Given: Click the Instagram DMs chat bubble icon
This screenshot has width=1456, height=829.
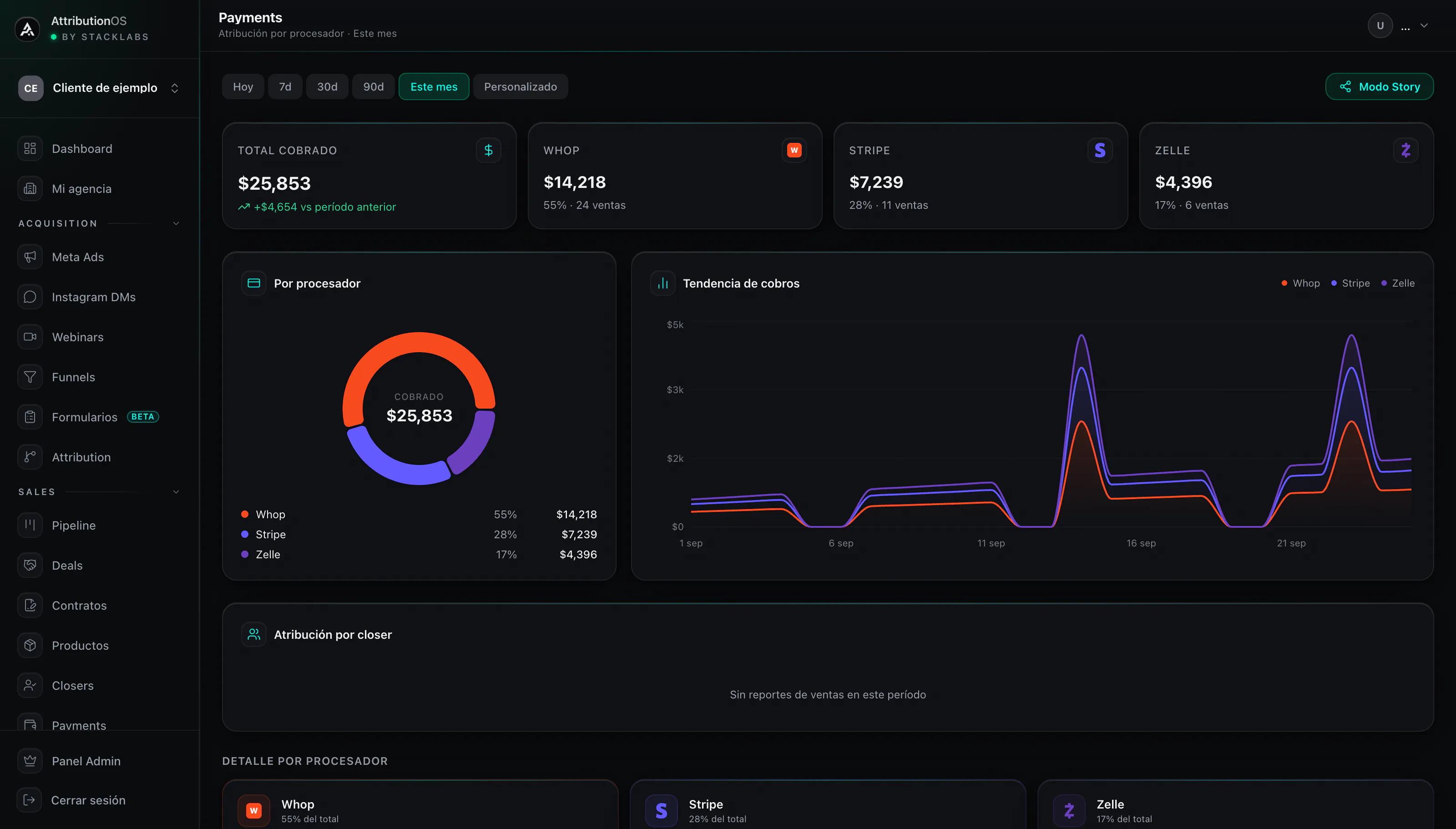Looking at the screenshot, I should point(30,297).
